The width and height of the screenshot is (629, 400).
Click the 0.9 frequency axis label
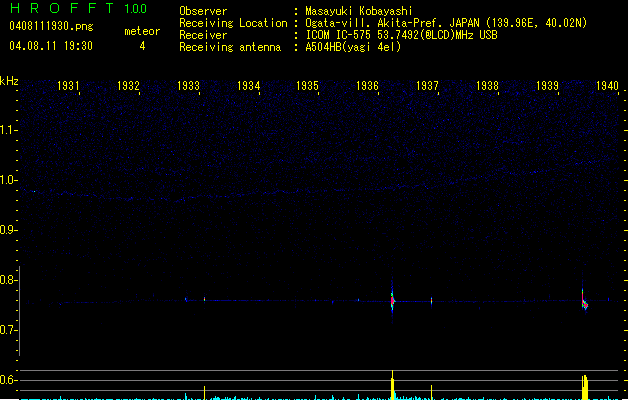[8, 230]
